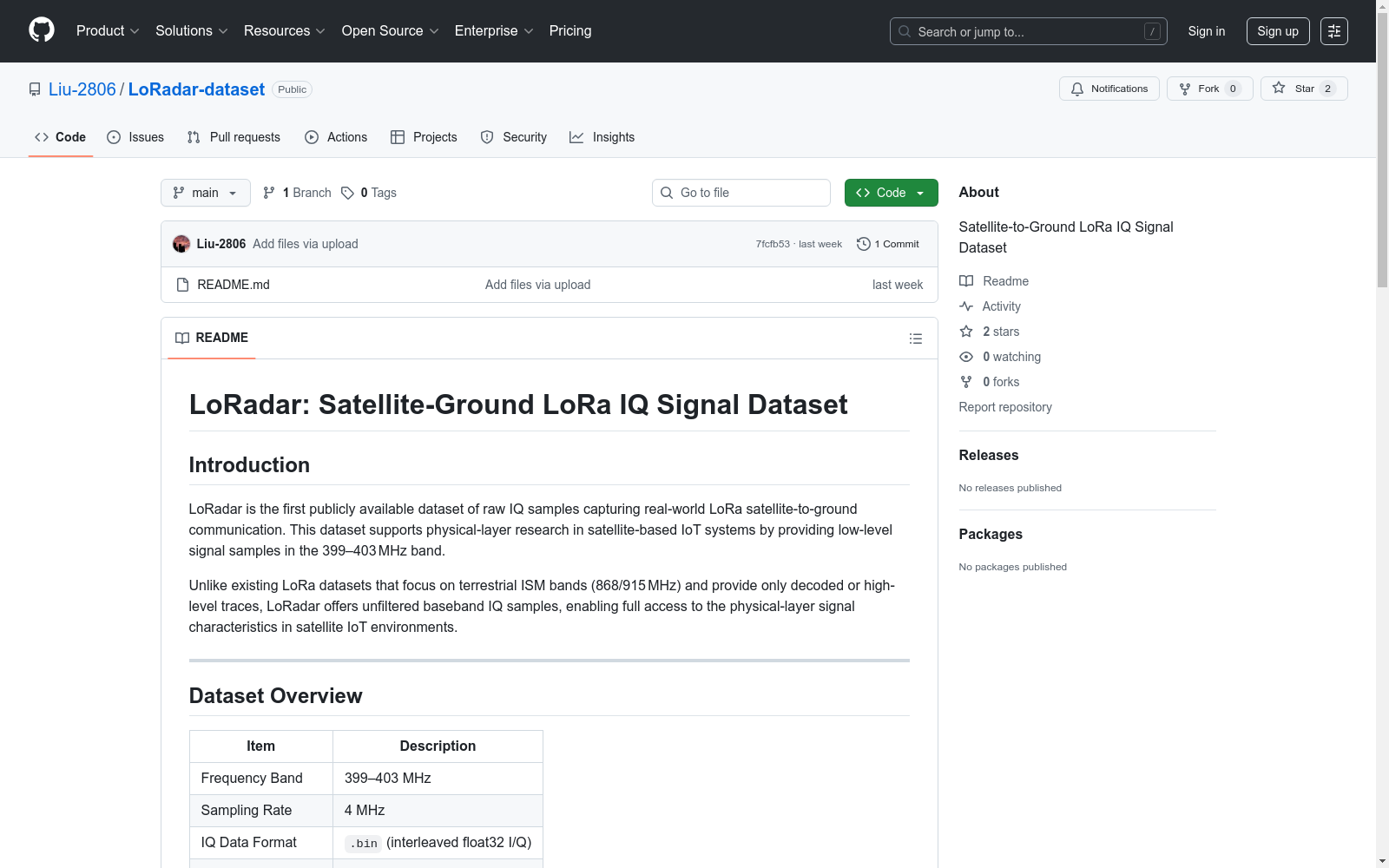Click the pulse icon beside Activity
The height and width of the screenshot is (868, 1389).
(966, 306)
